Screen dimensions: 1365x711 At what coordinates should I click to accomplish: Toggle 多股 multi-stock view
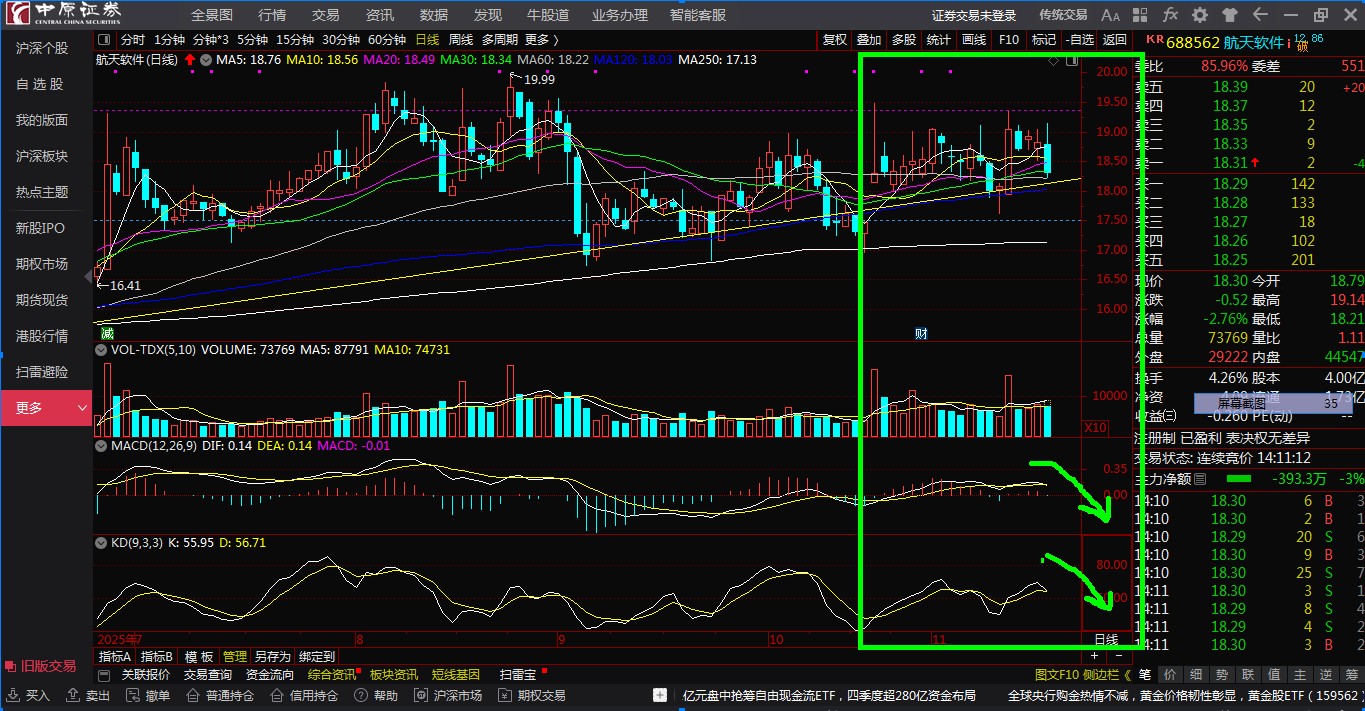904,40
